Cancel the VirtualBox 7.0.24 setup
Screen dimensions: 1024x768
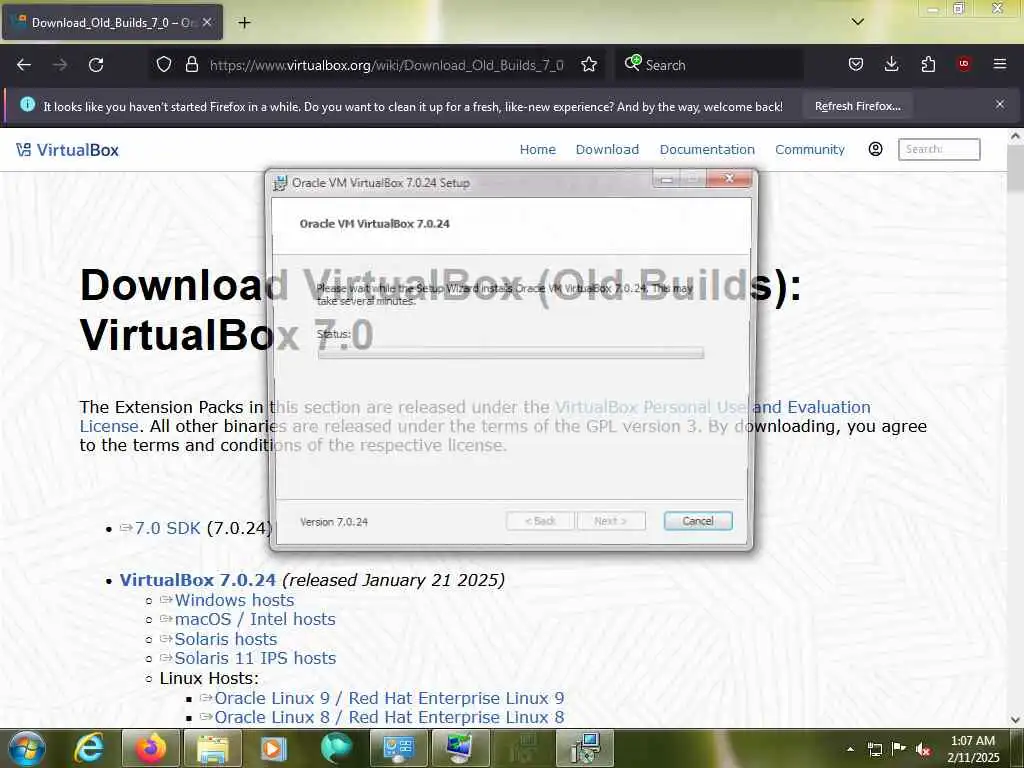pos(698,520)
